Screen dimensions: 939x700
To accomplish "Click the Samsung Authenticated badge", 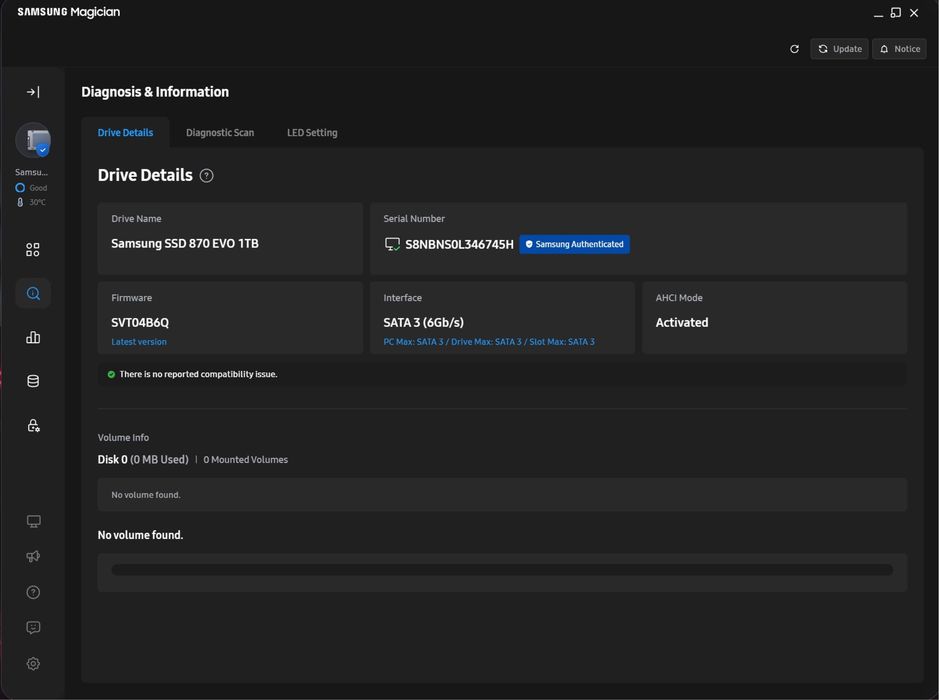I will coord(574,244).
